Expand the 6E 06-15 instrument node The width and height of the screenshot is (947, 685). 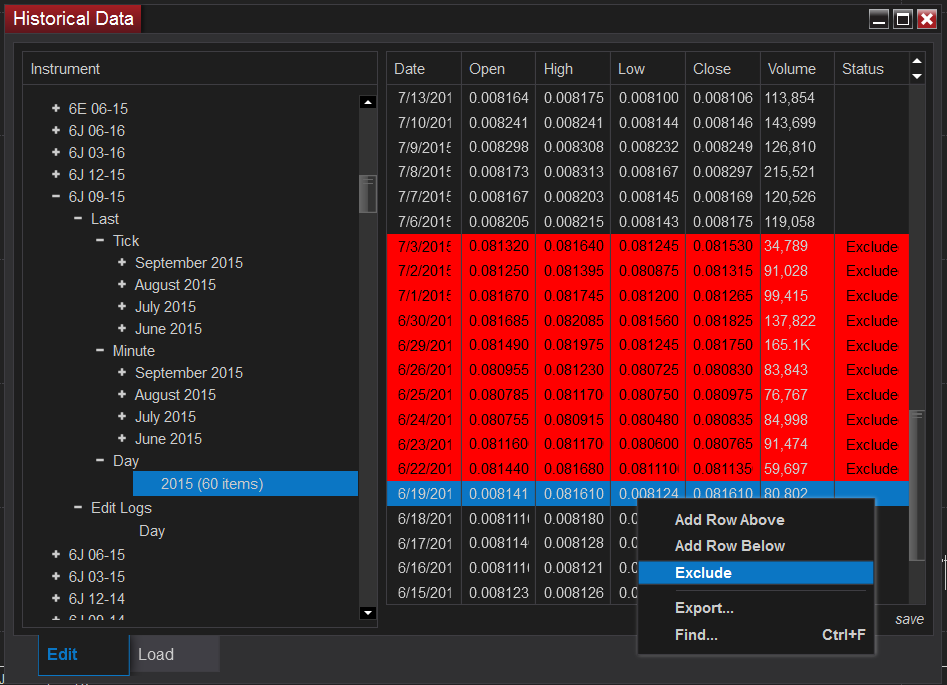pyautogui.click(x=56, y=108)
